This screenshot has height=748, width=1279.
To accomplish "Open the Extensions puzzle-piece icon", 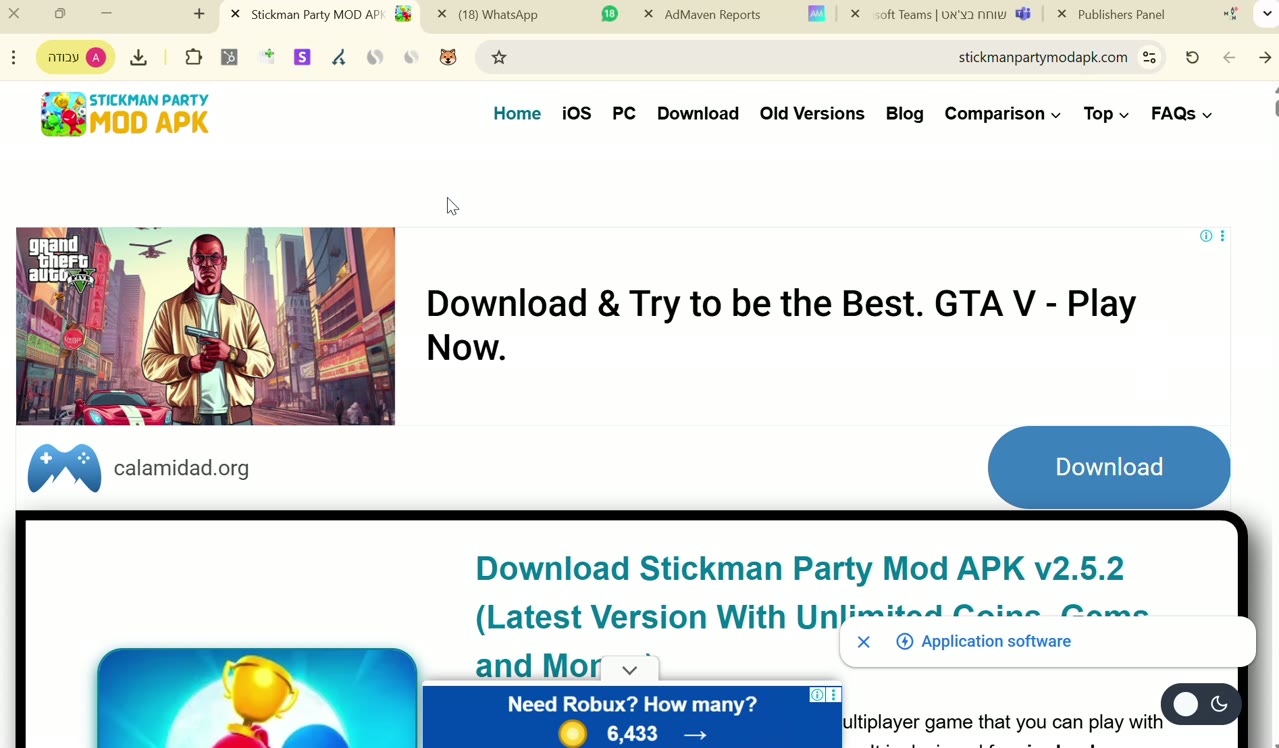I will (194, 58).
